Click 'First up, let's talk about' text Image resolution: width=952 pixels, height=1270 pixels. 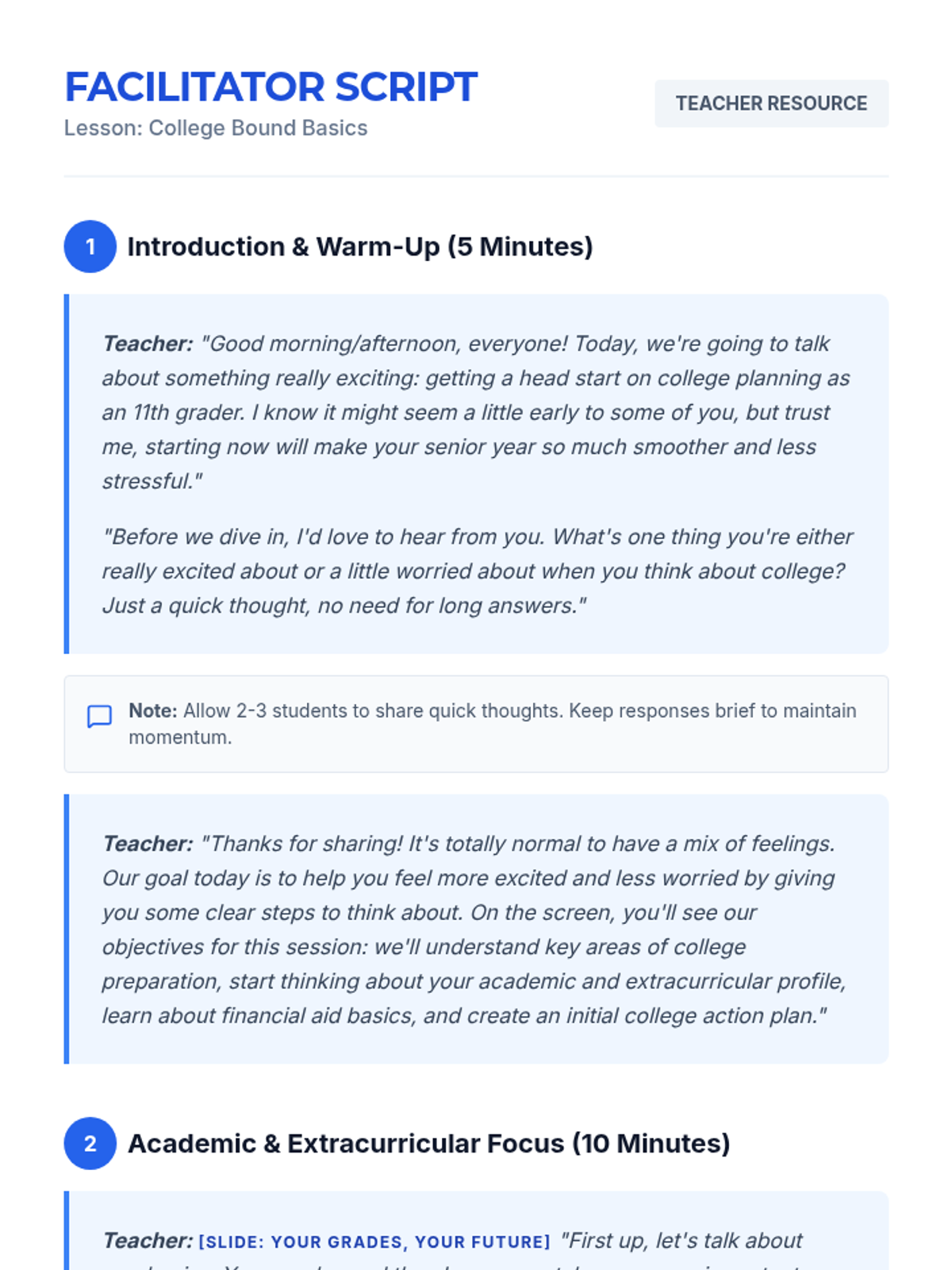[682, 1241]
